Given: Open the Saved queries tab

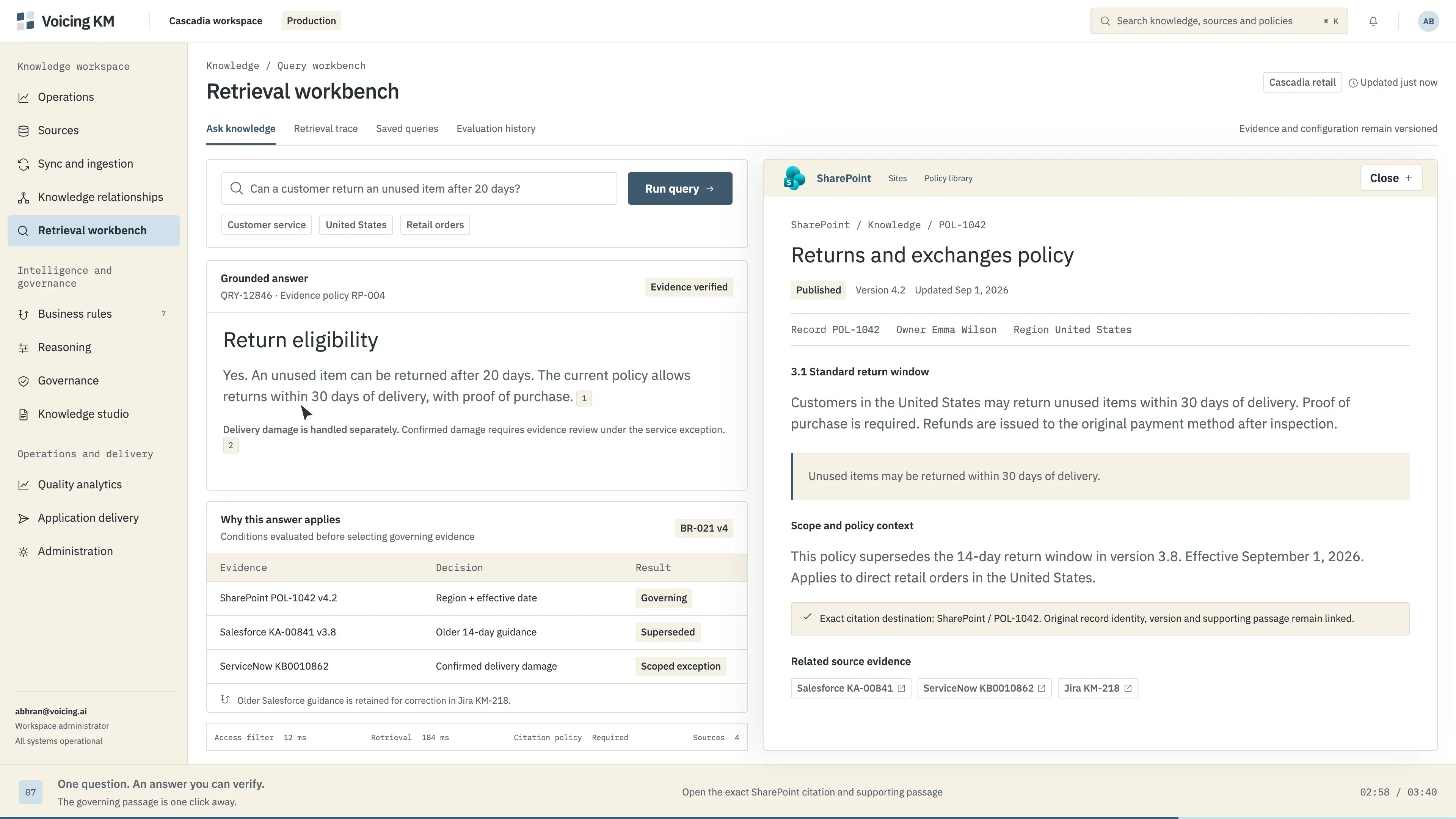Looking at the screenshot, I should pyautogui.click(x=407, y=129).
